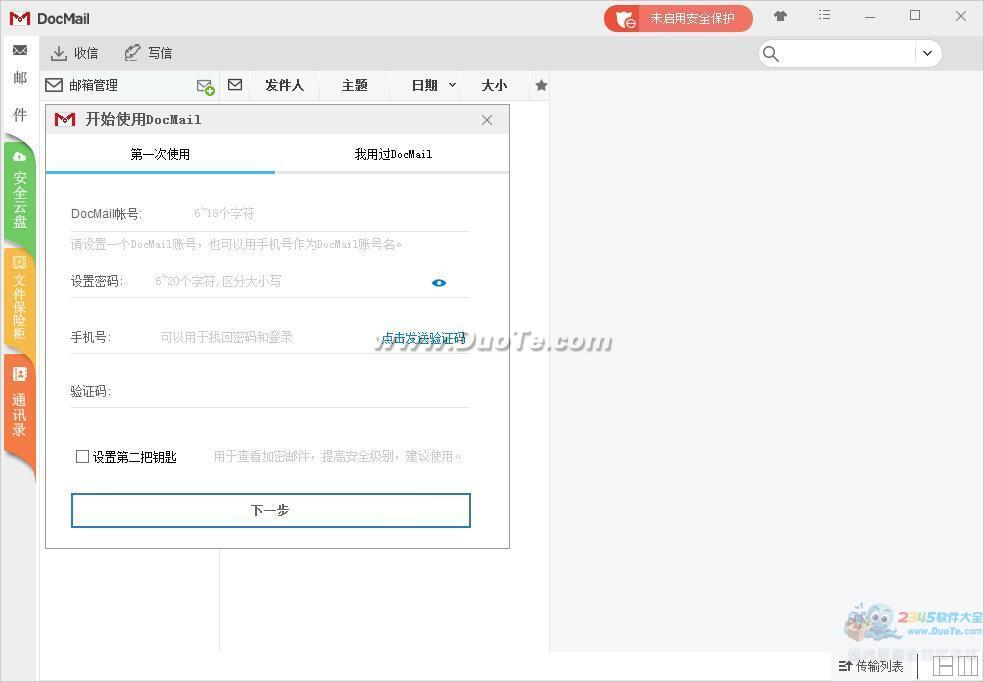Click the 日期 column sort arrow
Image resolution: width=984 pixels, height=682 pixels.
(x=452, y=86)
